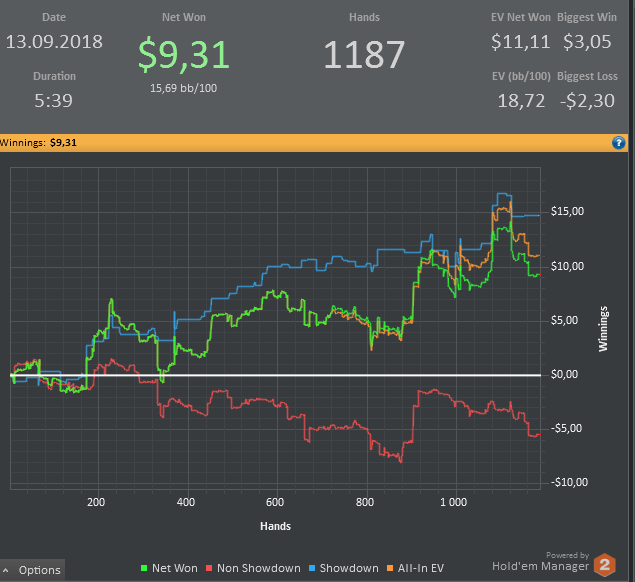Select the Non Showdown legend label
This screenshot has width=635, height=582.
(x=259, y=568)
